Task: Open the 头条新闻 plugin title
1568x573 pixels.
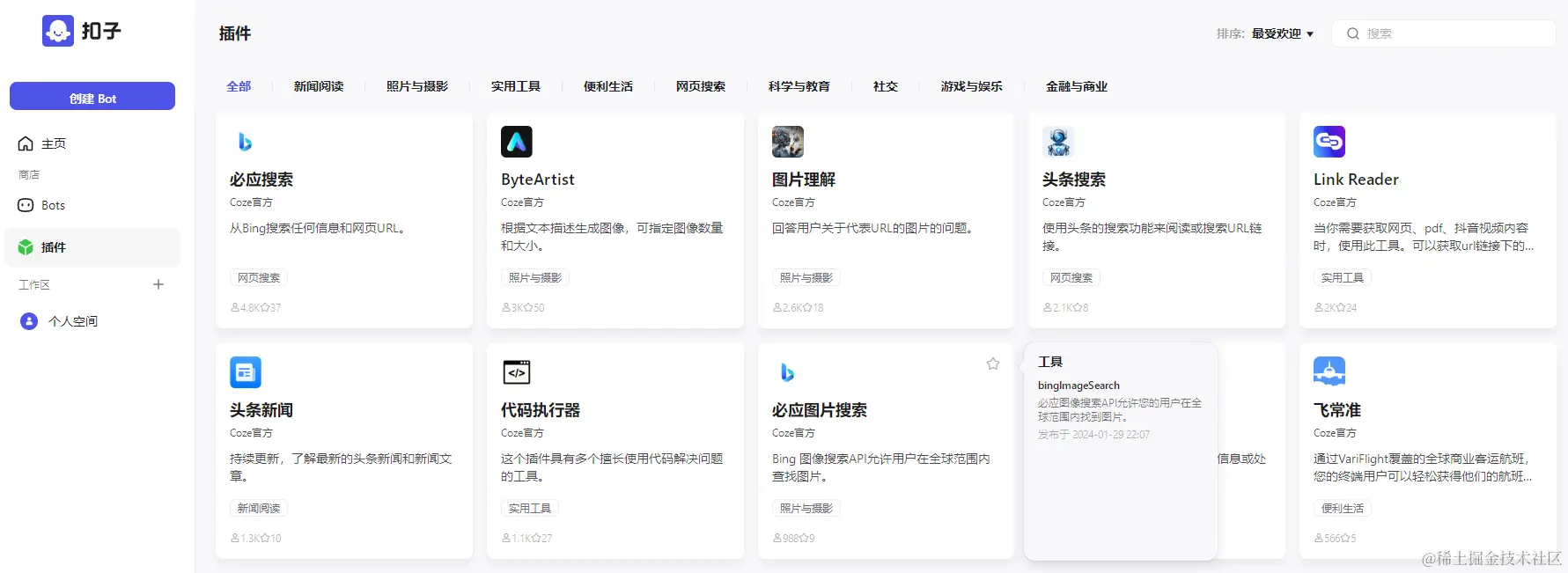Action: click(261, 410)
